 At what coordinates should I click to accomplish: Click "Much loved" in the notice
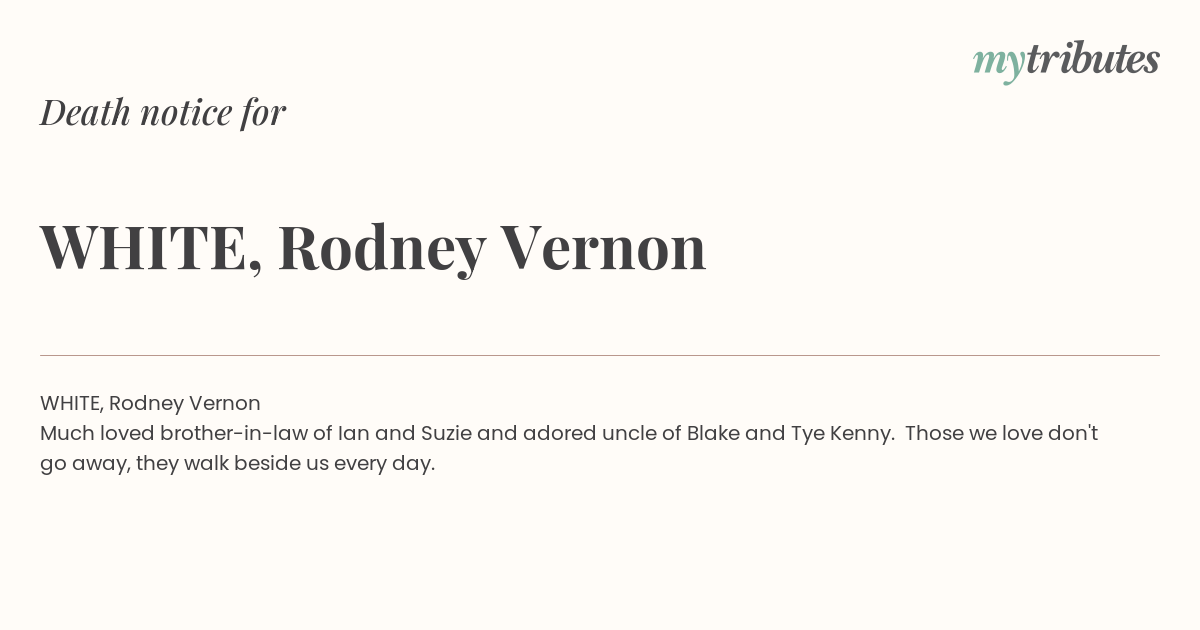pyautogui.click(x=97, y=433)
